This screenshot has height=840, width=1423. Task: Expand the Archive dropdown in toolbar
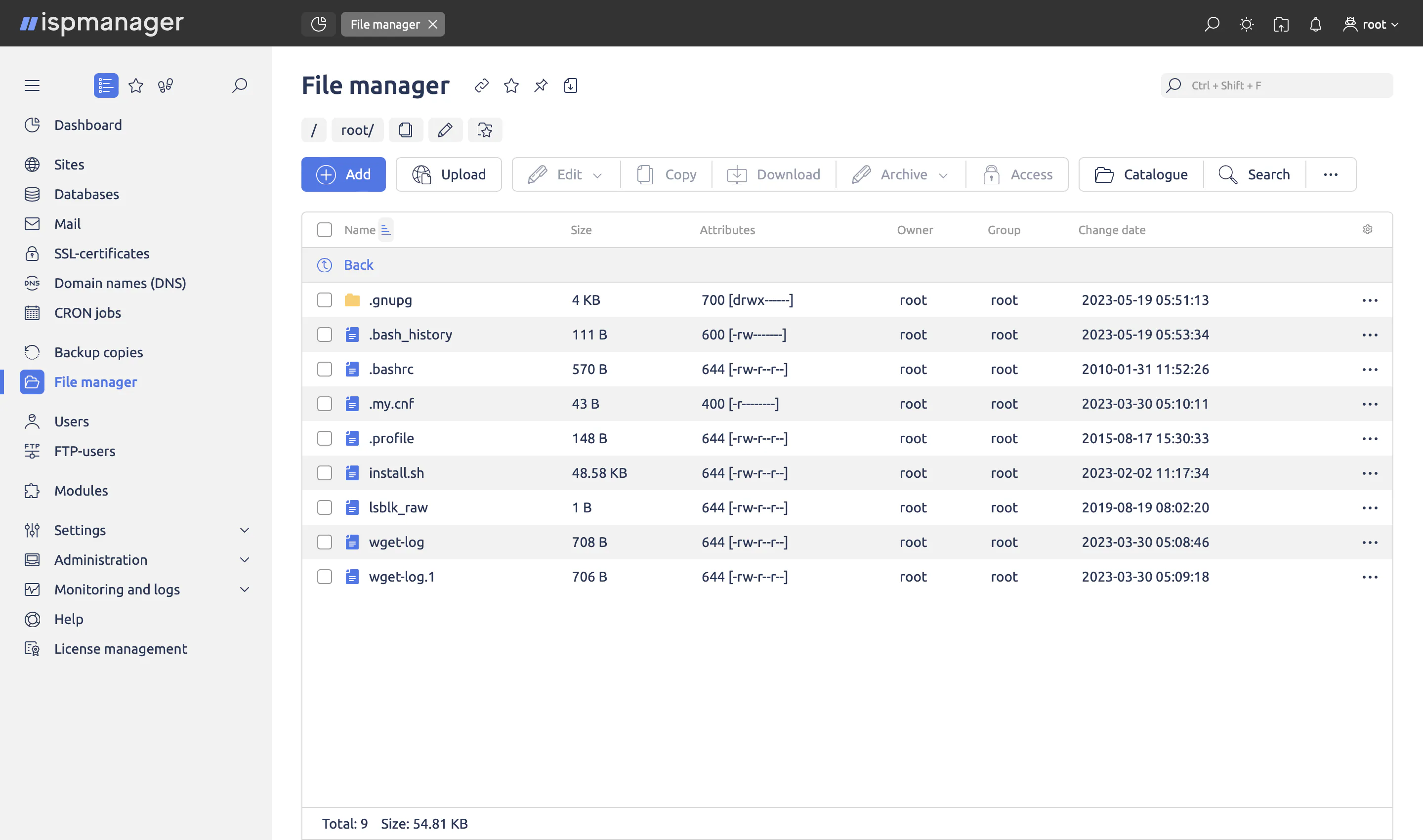tap(944, 175)
